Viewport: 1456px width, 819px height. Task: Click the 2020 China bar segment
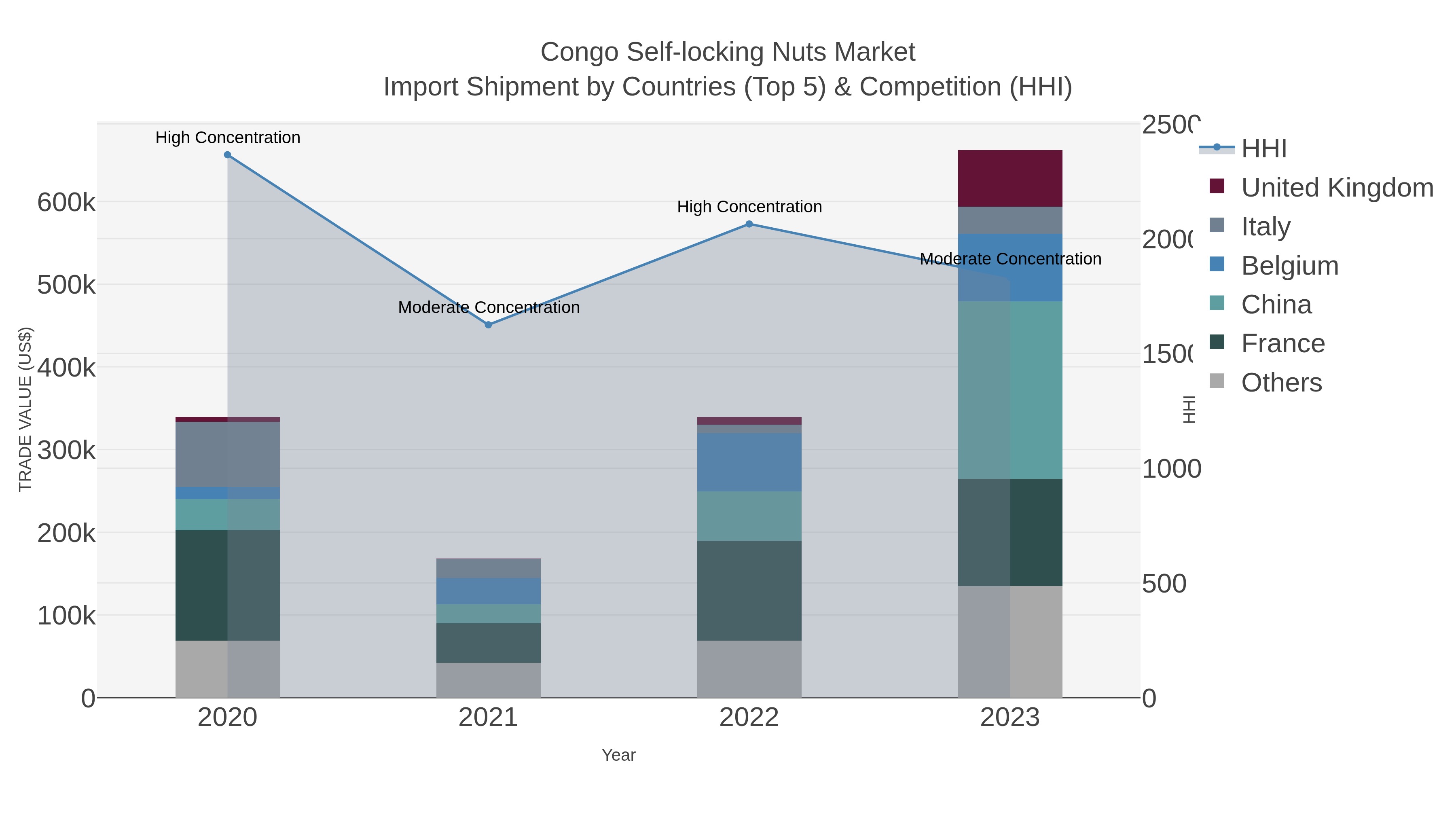[x=228, y=514]
